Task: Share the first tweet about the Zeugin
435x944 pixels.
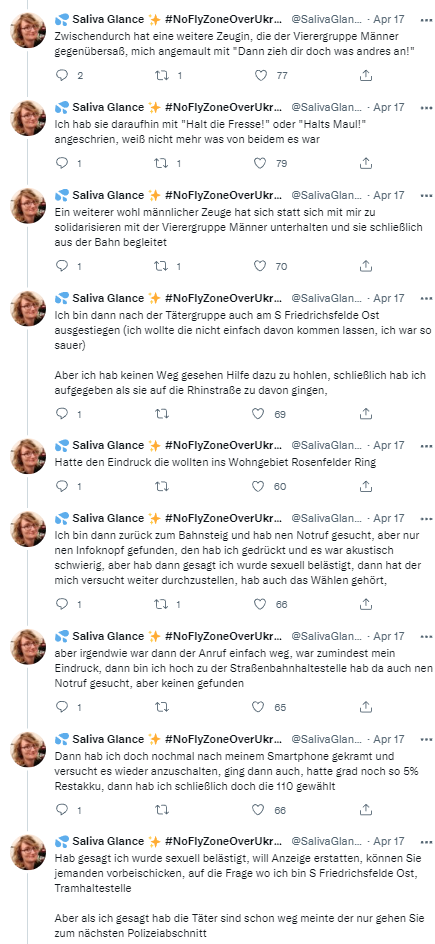Action: coord(365,75)
